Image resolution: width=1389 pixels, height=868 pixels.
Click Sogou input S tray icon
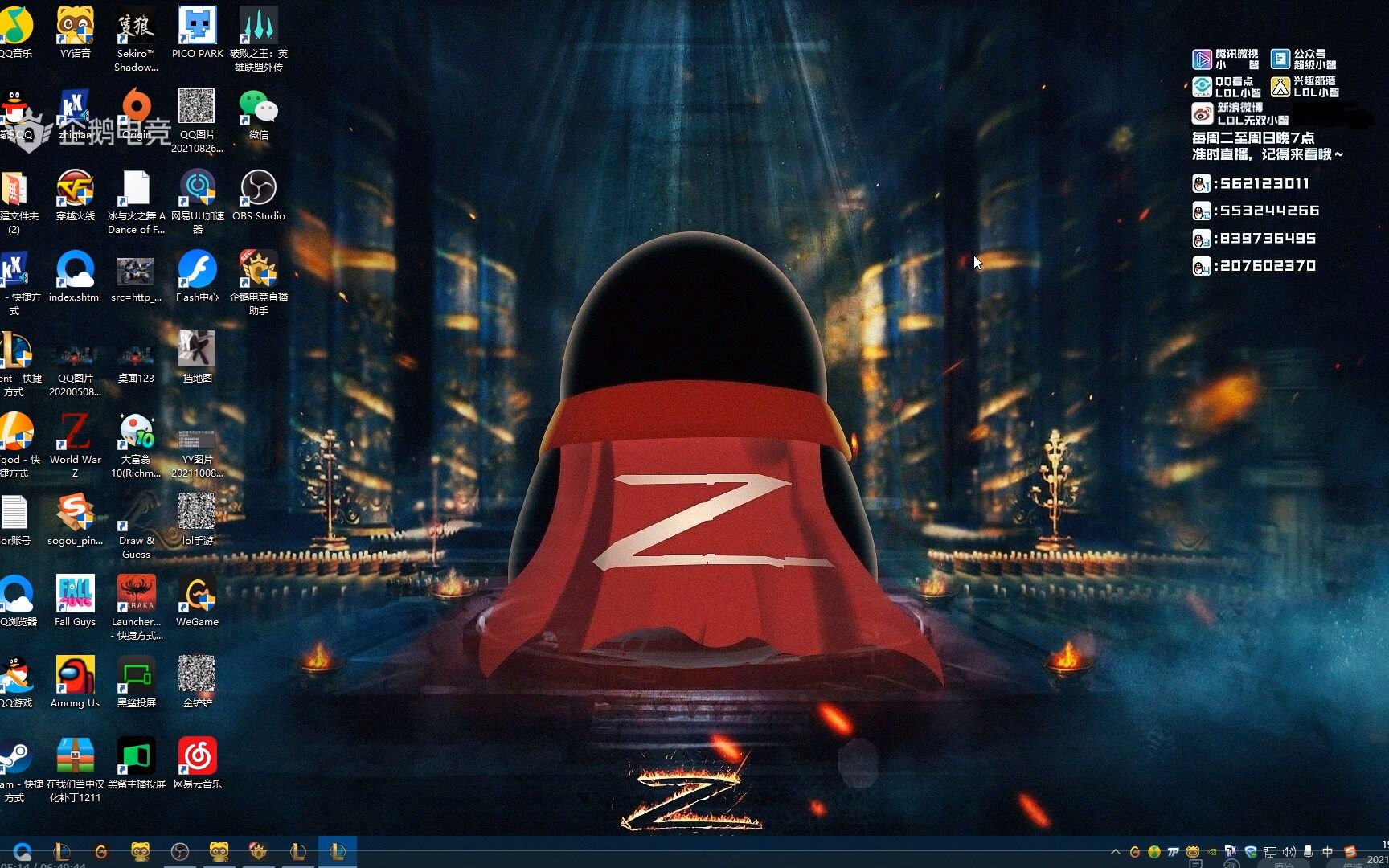click(1350, 852)
